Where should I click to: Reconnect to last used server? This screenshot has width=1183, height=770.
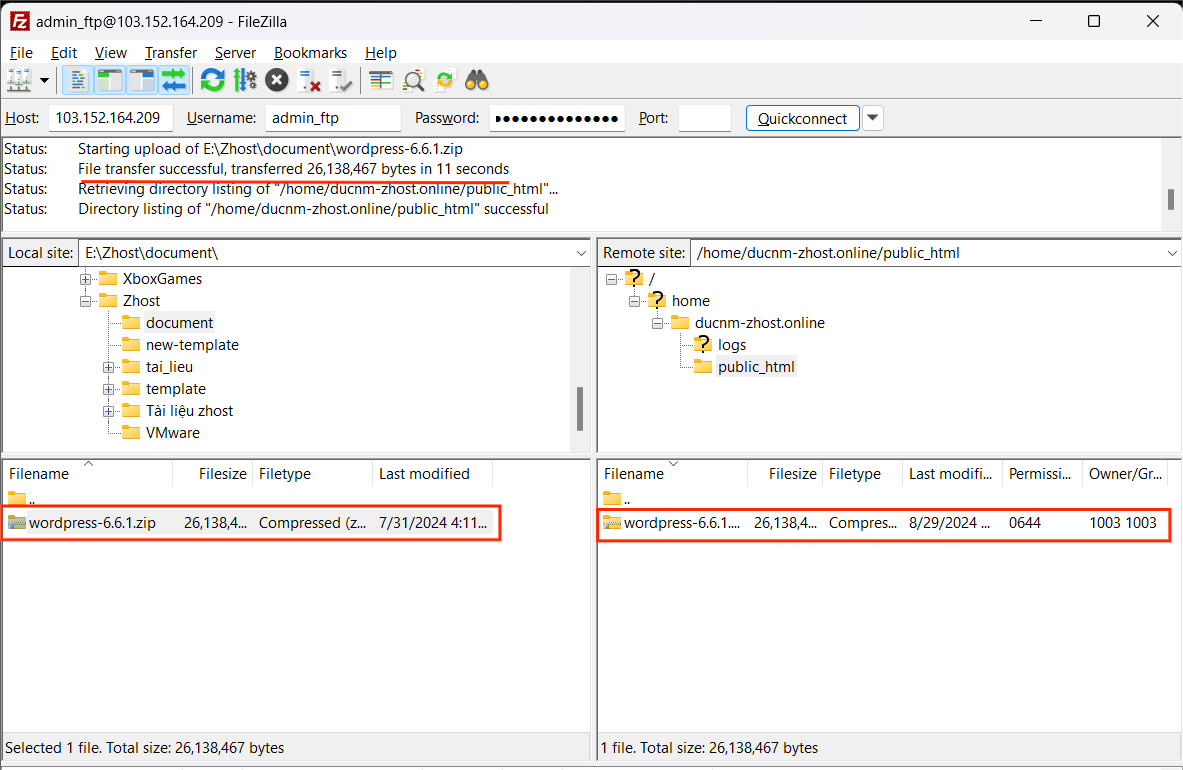coord(342,80)
